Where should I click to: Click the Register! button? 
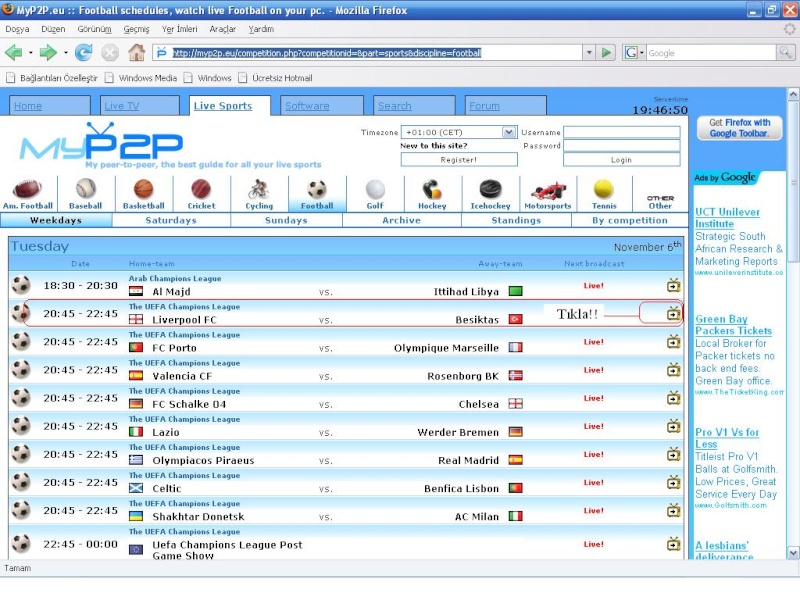coord(459,160)
